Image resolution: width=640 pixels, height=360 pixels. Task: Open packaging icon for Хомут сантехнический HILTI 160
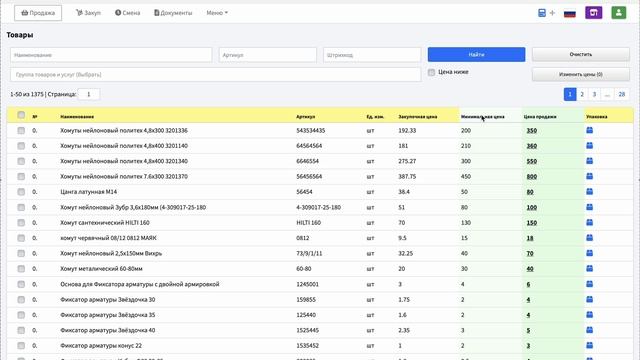pyautogui.click(x=589, y=222)
